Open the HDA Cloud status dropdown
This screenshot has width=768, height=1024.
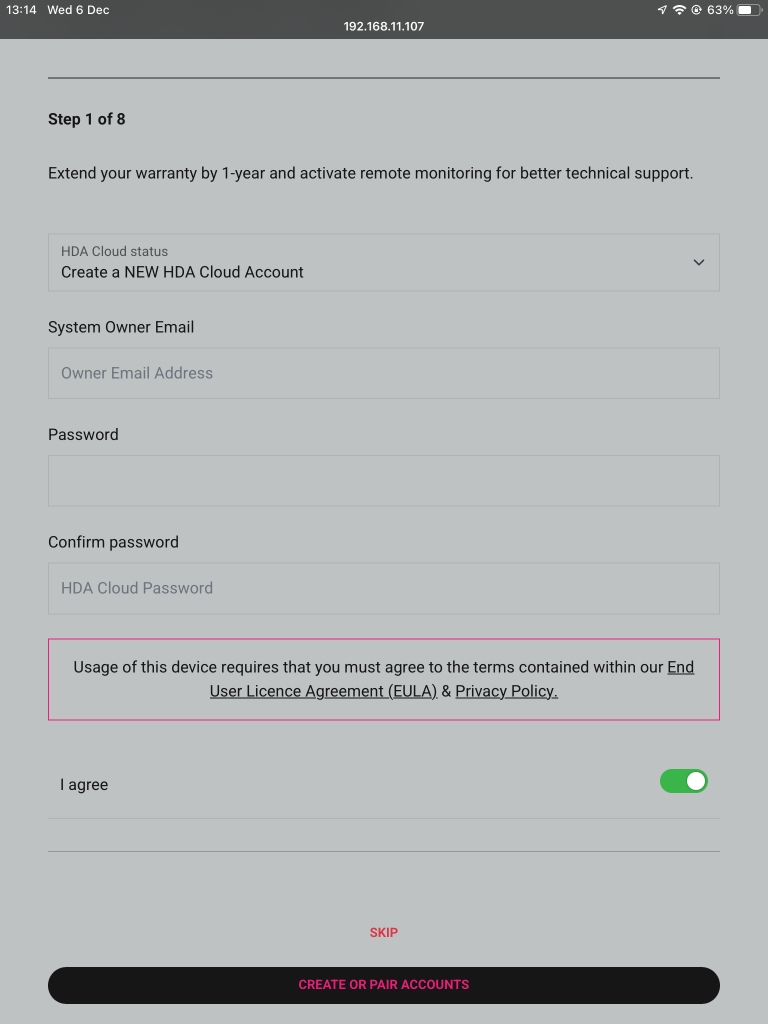(x=384, y=263)
